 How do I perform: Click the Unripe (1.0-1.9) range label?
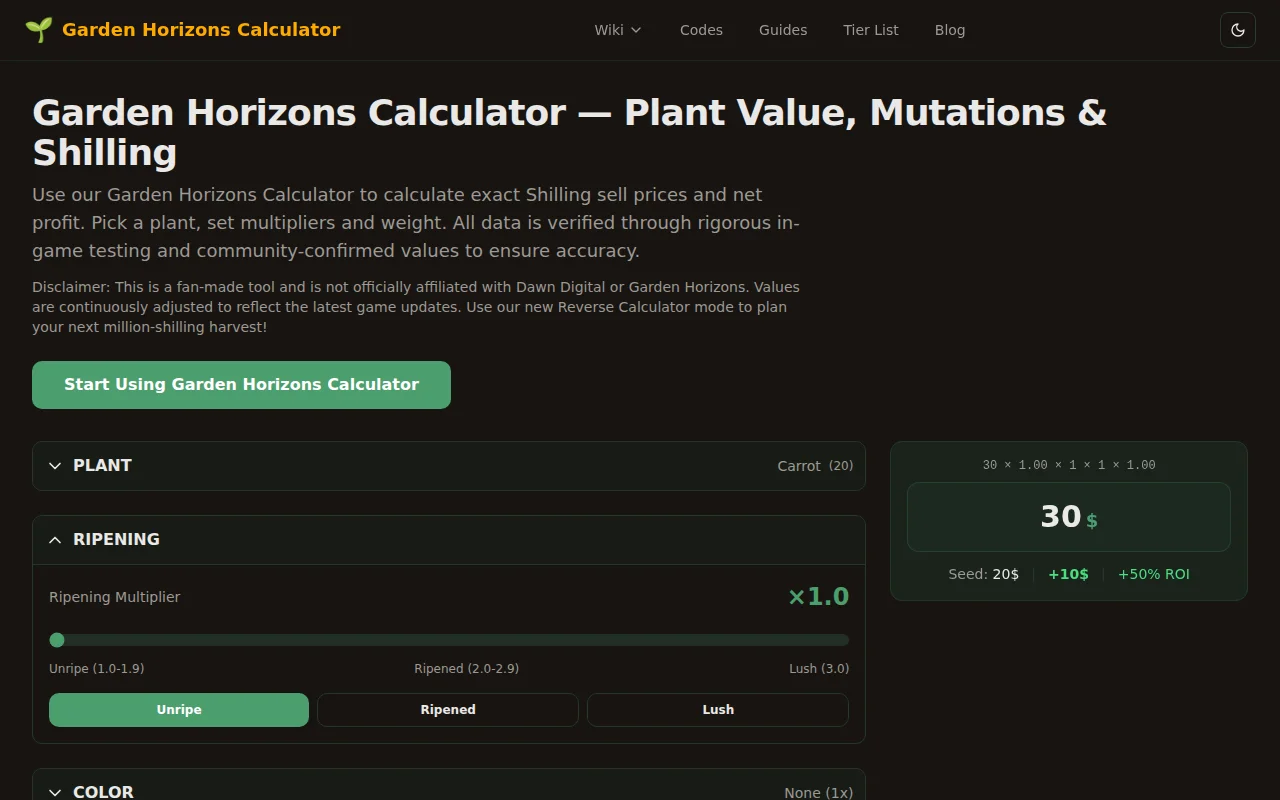(x=96, y=668)
